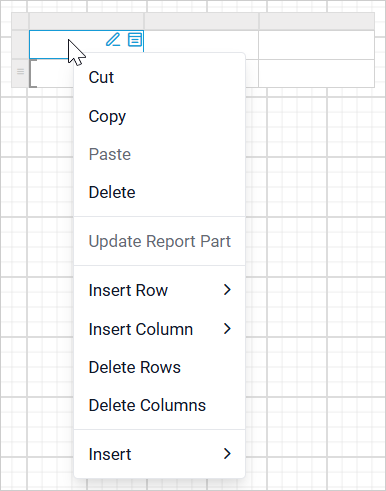Open the Insert Row submenu
This screenshot has width=386, height=491.
(x=159, y=290)
